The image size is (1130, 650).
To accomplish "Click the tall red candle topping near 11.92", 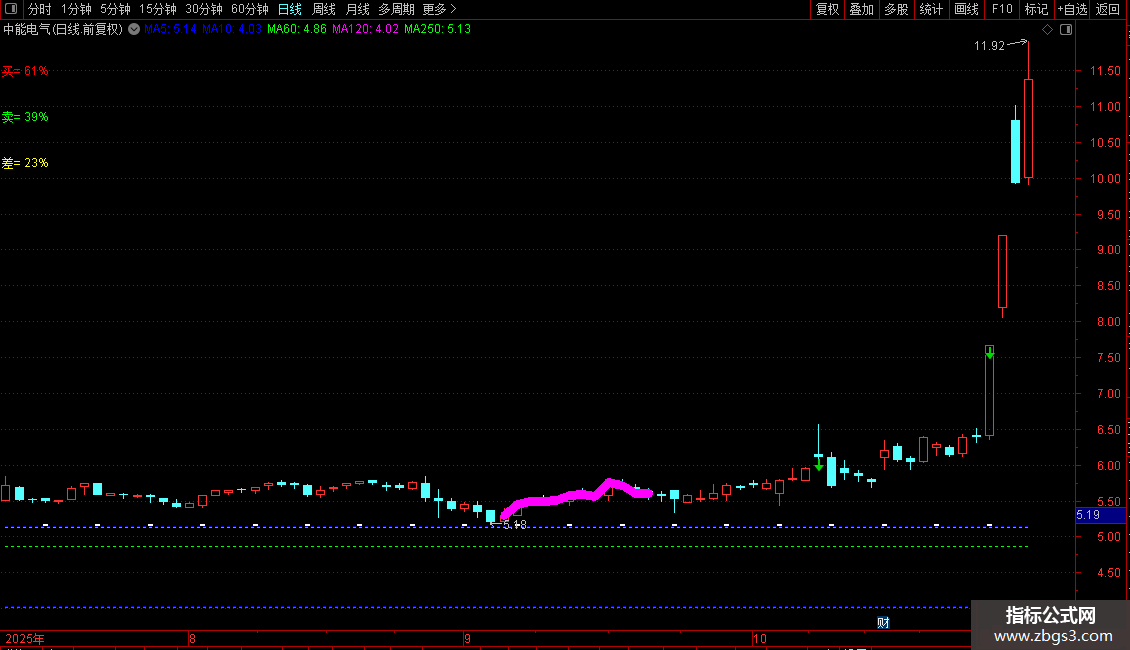I will coord(1028,128).
